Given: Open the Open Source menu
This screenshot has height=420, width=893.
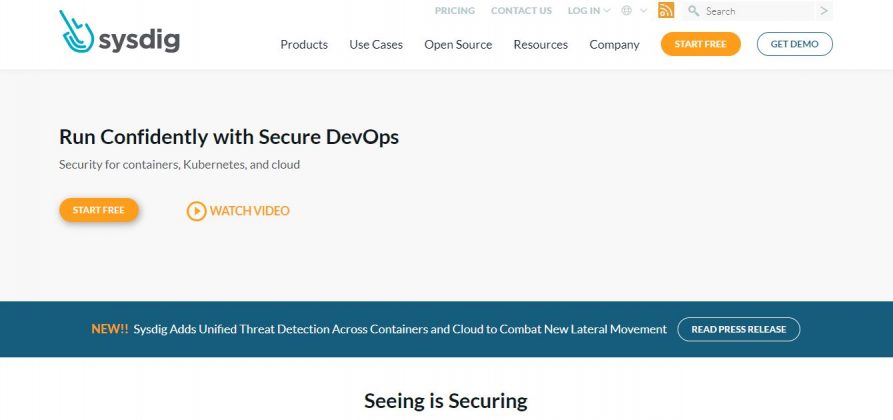Looking at the screenshot, I should (458, 44).
